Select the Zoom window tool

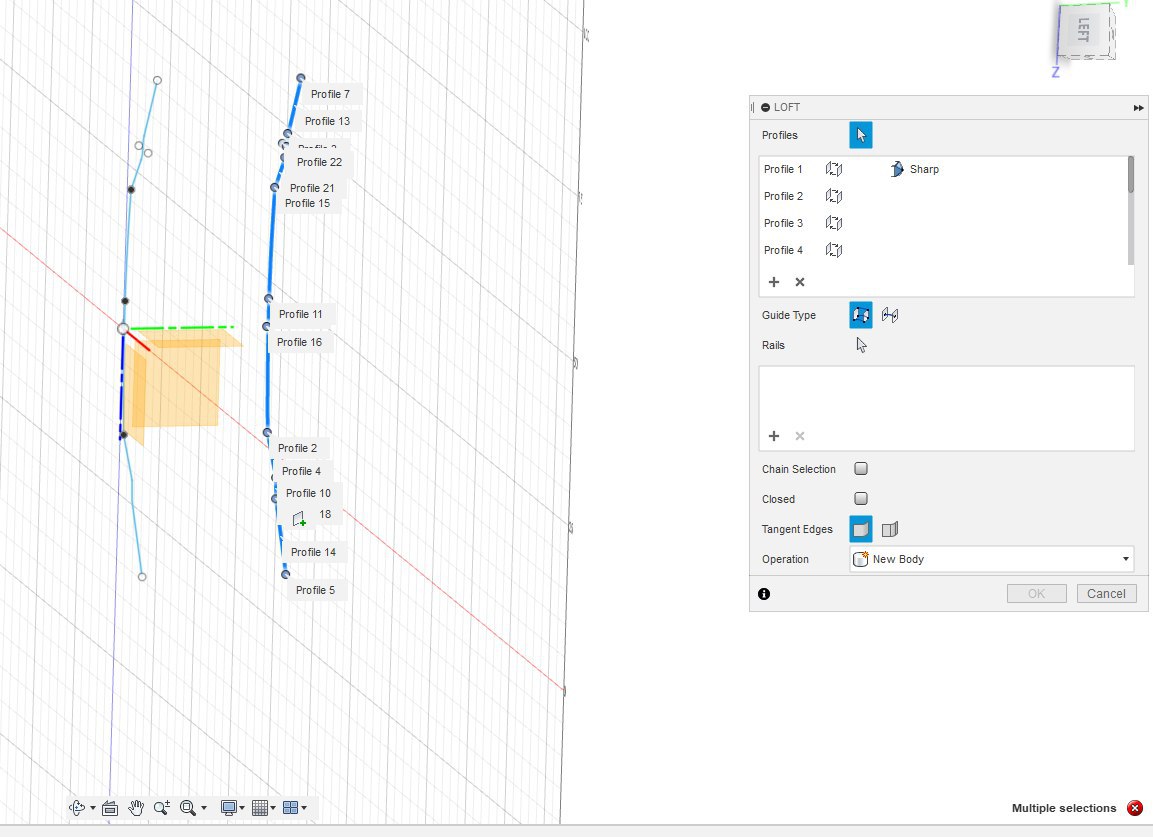point(162,808)
